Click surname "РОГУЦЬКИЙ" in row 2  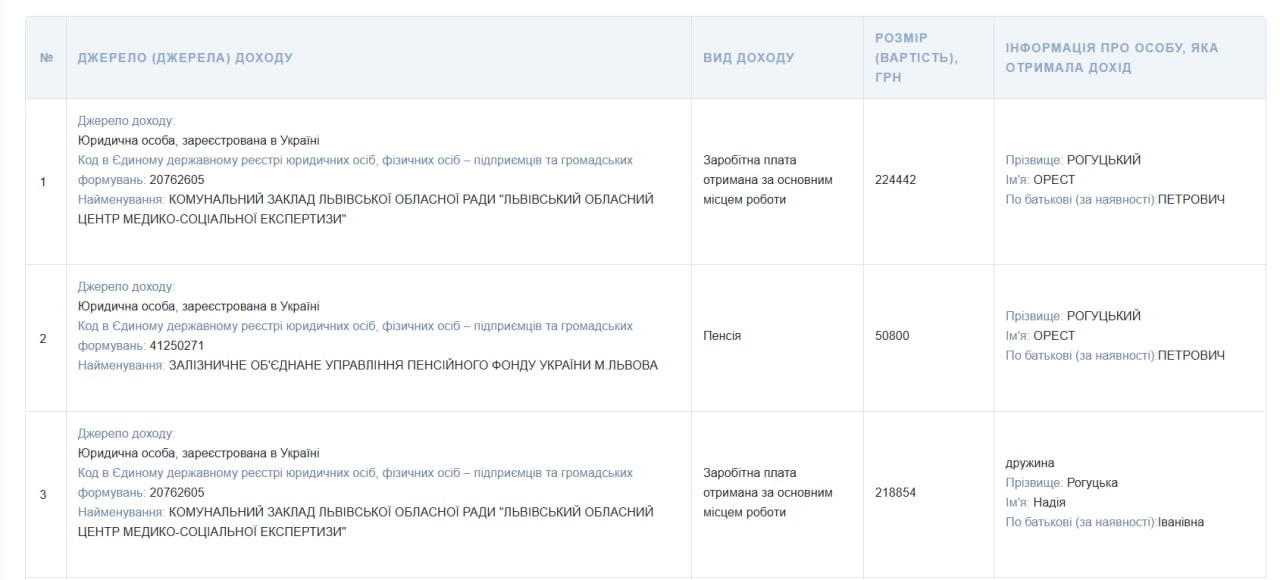(1103, 316)
